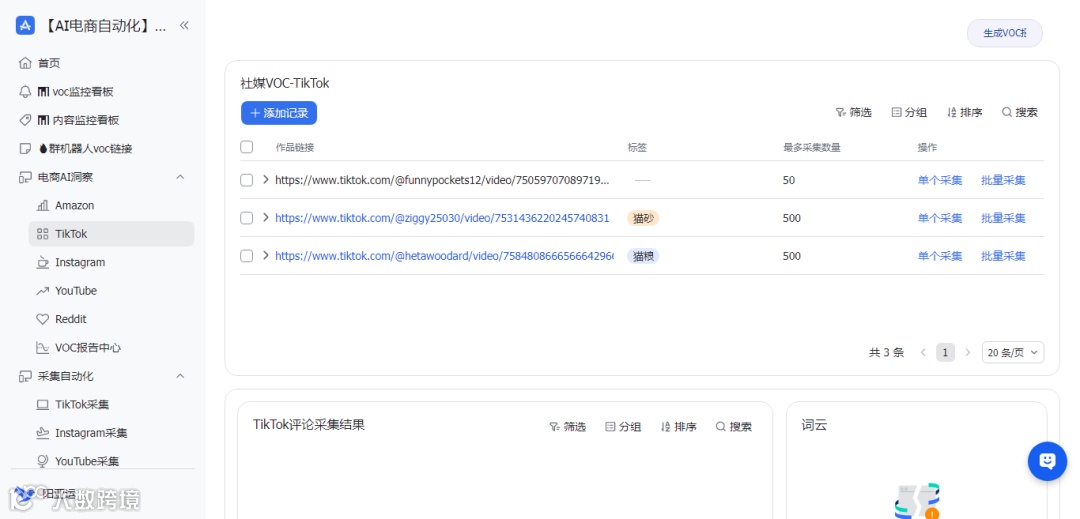Screen dimensions: 1080x519
Task: Click the icon beside YouTube采集
Action: [43, 461]
